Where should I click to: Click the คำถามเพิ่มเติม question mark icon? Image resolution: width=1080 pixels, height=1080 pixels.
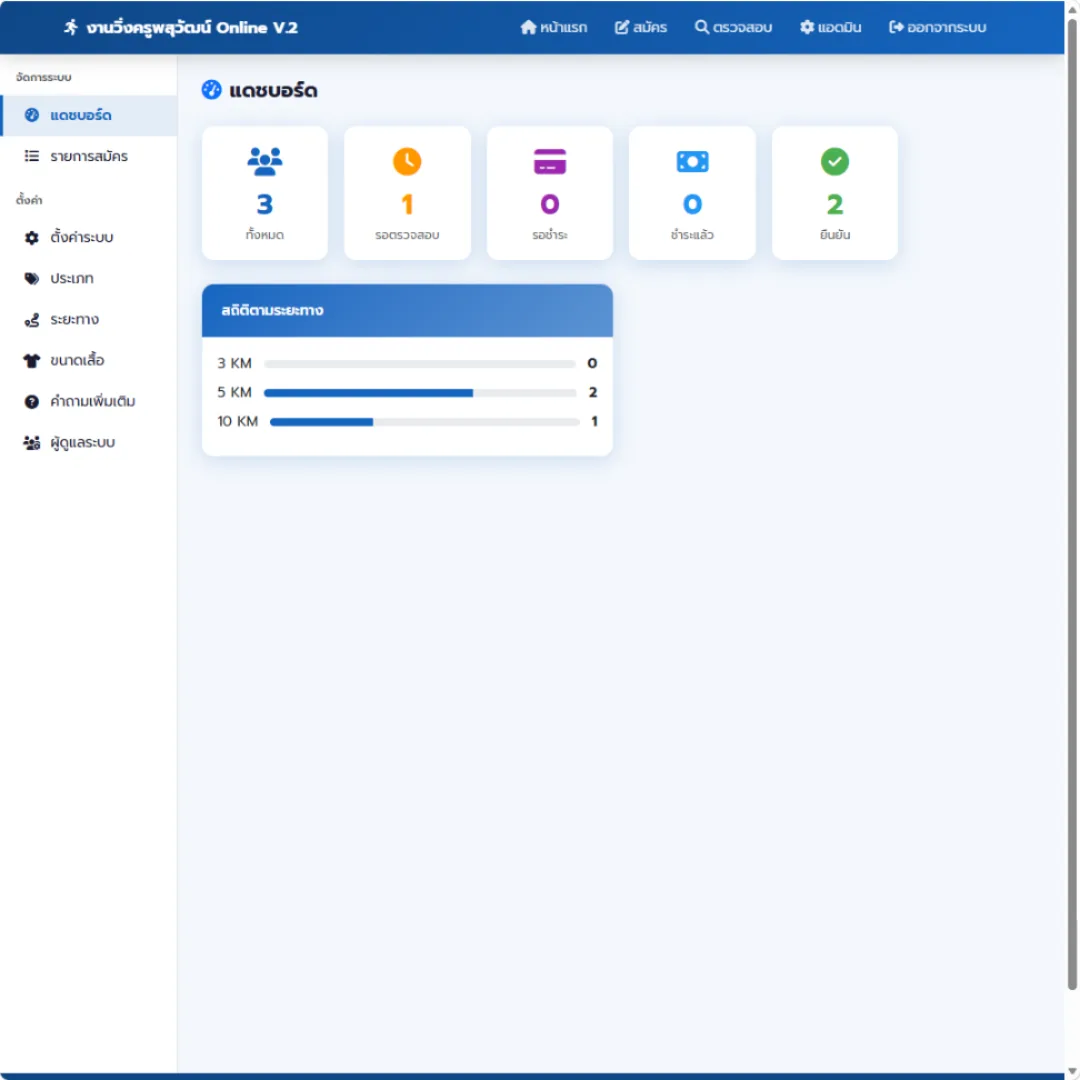point(32,402)
